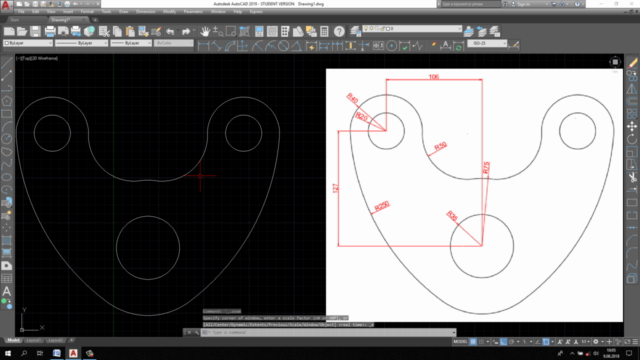Open the lineweight ByLayer dropdown

[x=131, y=43]
